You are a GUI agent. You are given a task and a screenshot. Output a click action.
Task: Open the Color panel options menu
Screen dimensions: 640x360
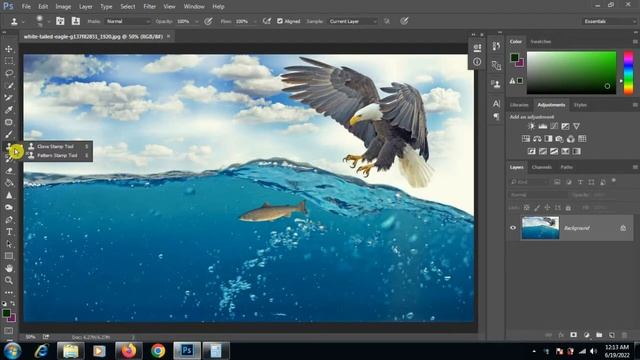(x=635, y=42)
